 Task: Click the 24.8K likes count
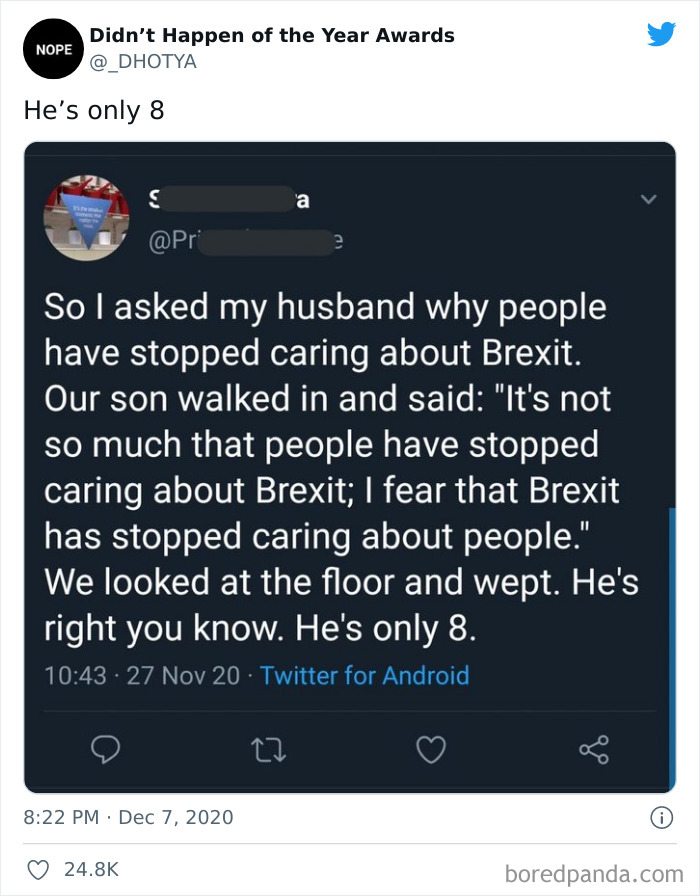click(x=91, y=869)
